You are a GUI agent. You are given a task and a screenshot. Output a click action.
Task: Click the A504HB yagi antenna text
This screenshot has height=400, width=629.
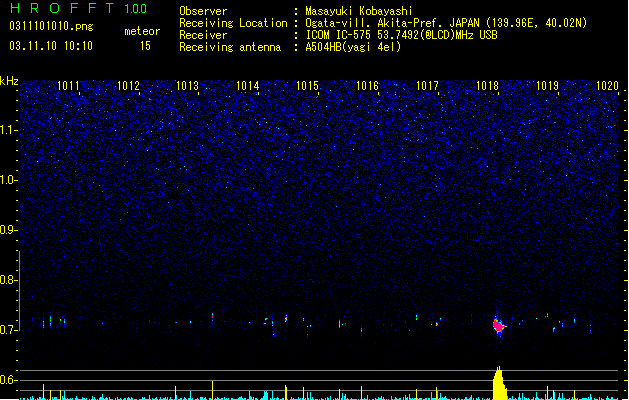pyautogui.click(x=353, y=47)
